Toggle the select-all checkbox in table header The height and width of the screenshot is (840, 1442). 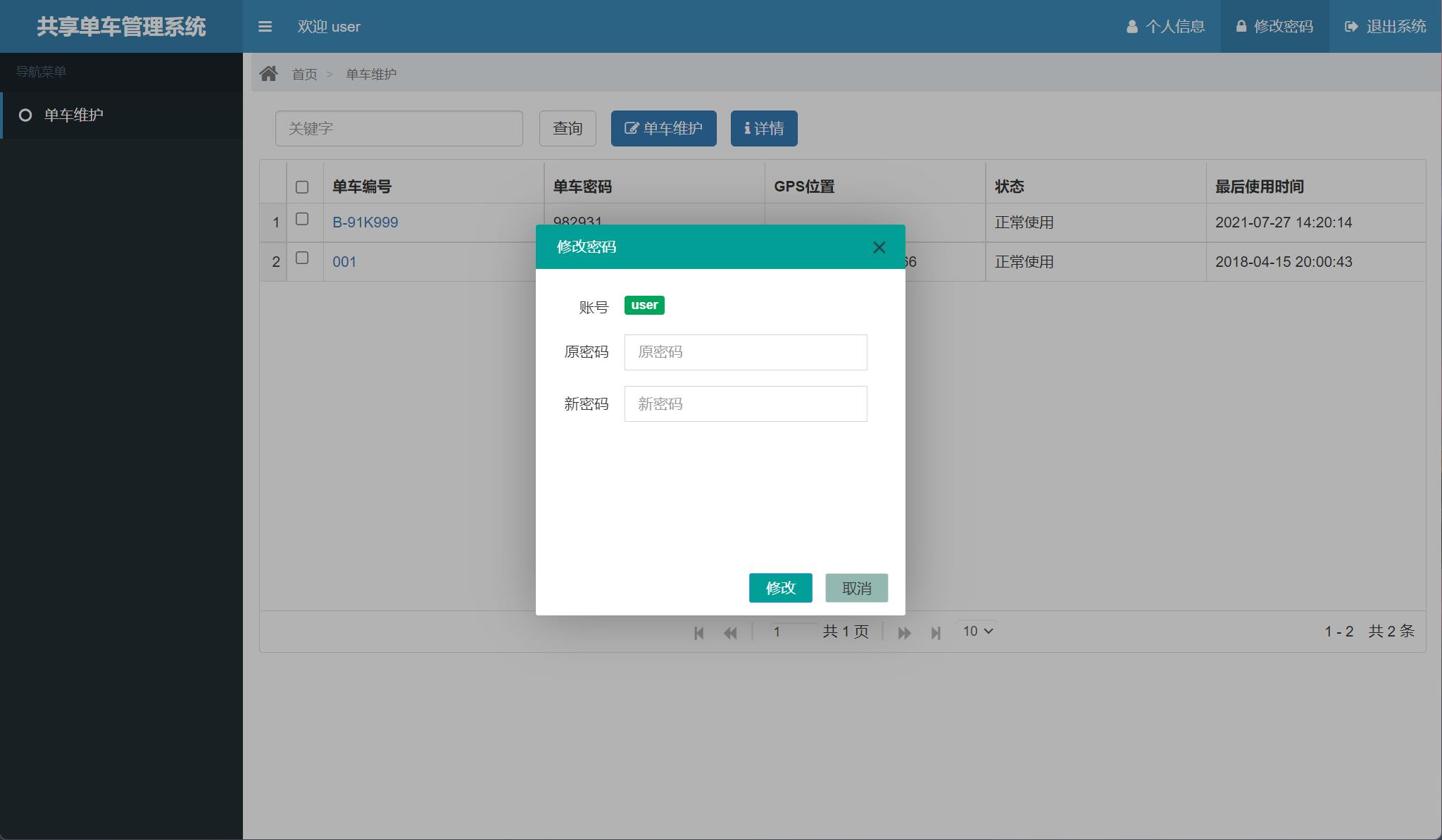pos(303,187)
